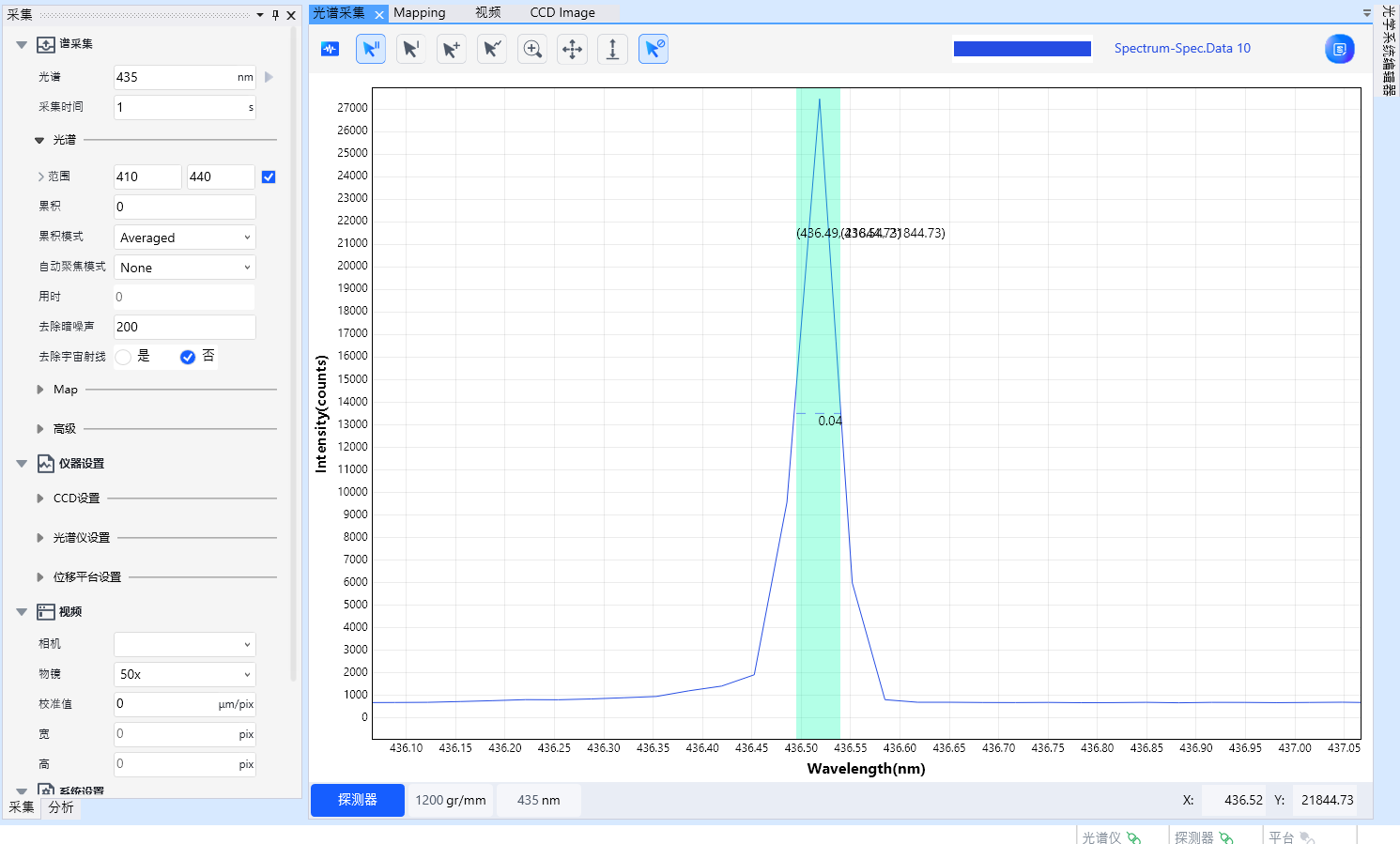Click the 1200 gr/mm grating button

[x=451, y=800]
